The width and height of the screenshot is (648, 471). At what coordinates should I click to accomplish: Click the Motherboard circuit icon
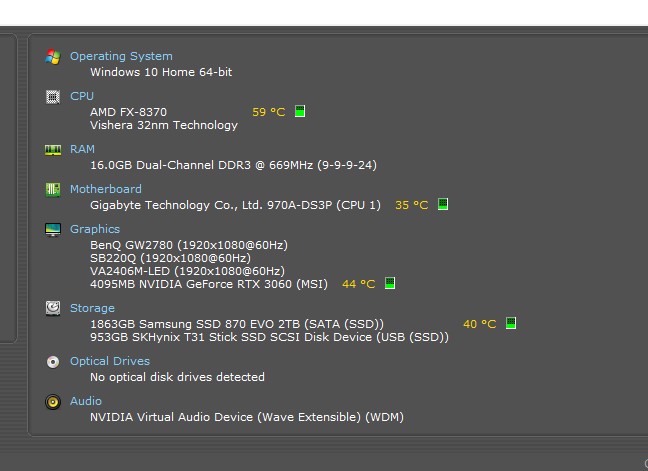(53, 190)
